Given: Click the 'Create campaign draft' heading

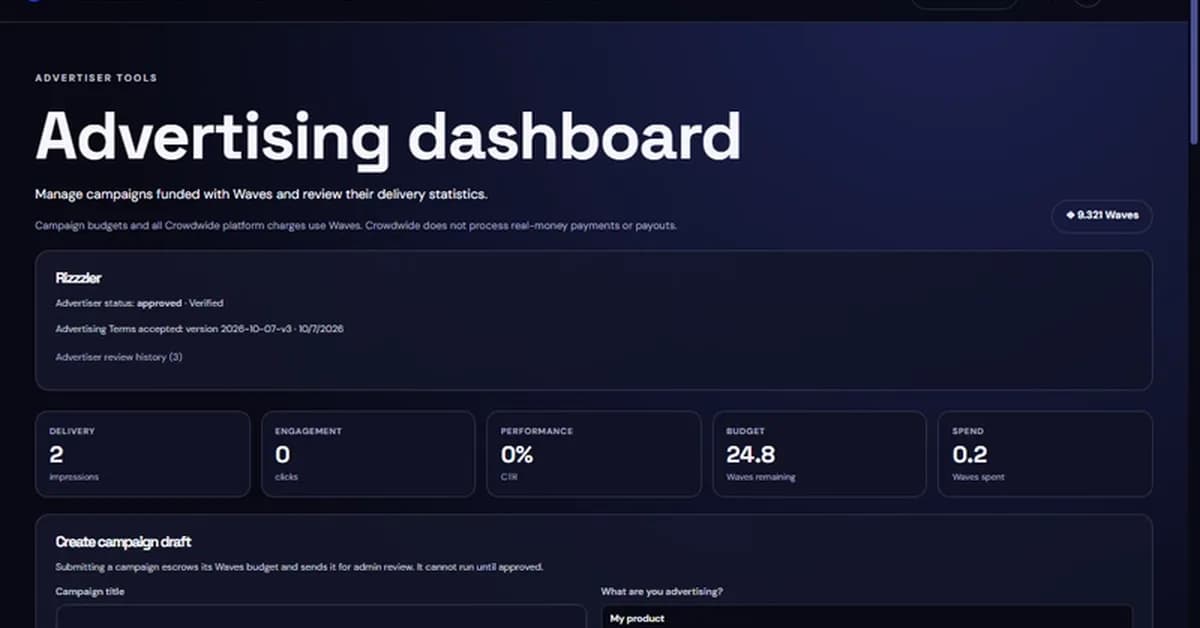Looking at the screenshot, I should pos(124,542).
